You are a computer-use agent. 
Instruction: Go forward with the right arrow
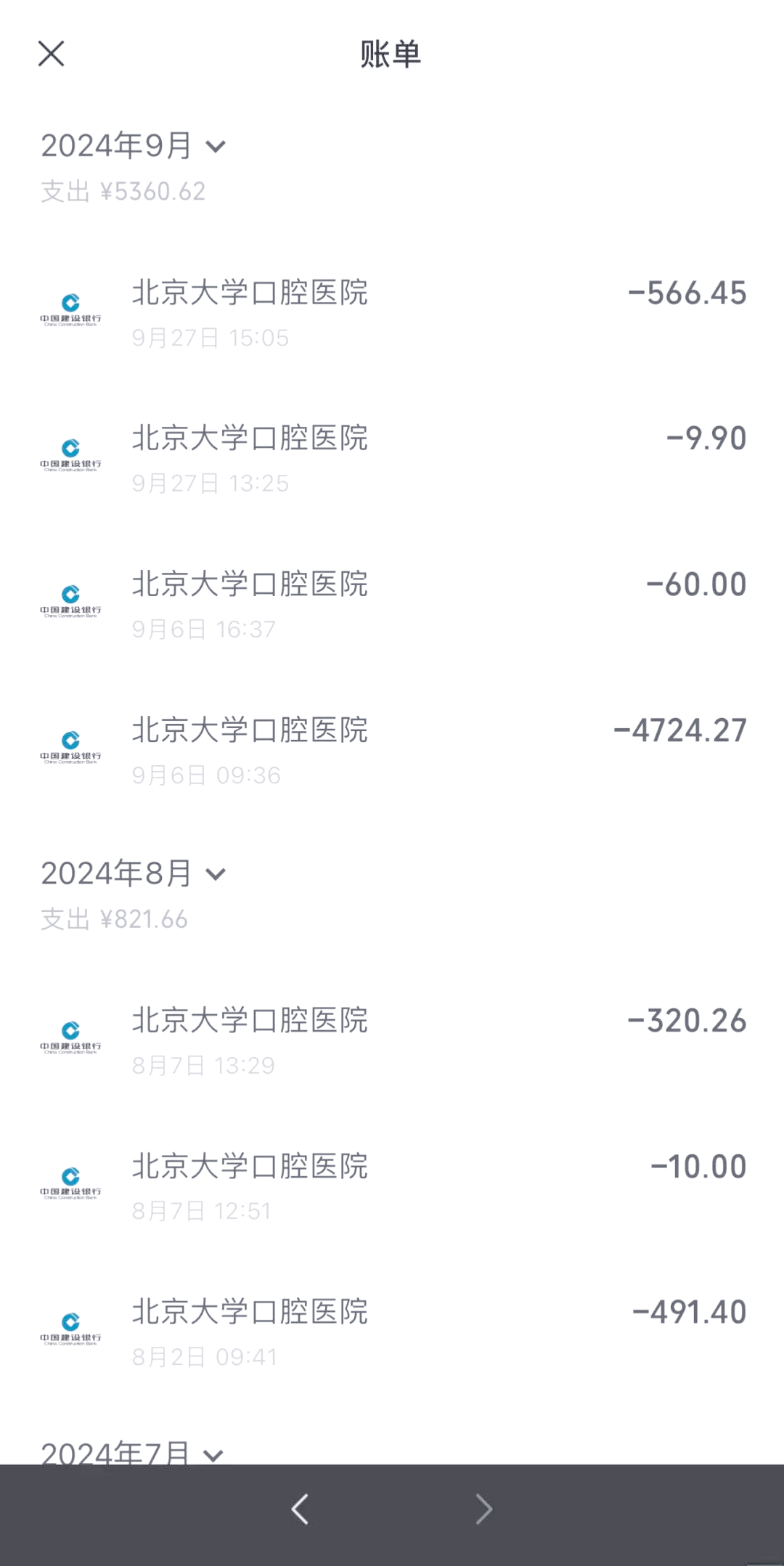click(483, 1509)
